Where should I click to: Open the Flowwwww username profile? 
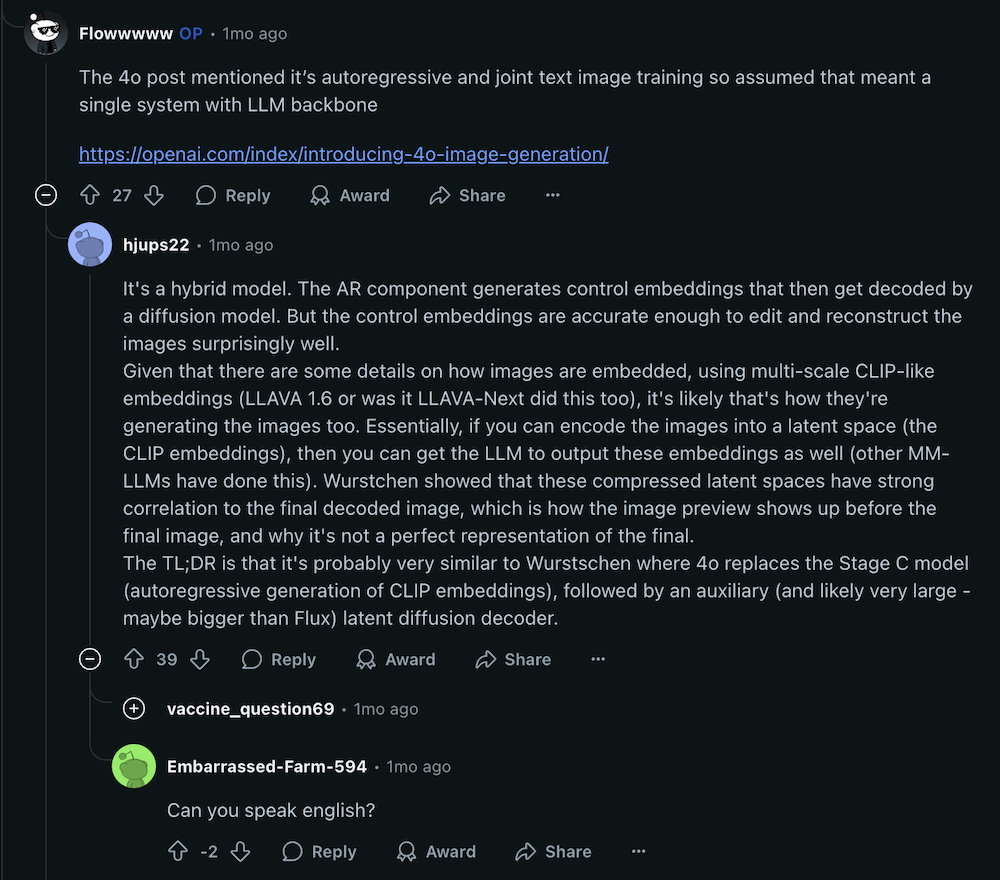[x=126, y=33]
